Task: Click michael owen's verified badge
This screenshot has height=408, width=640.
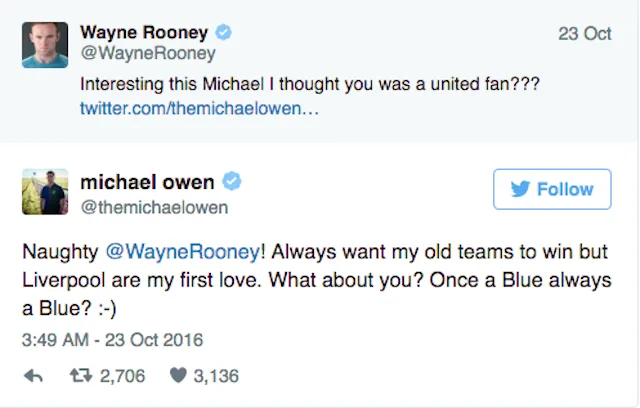Action: 231,181
